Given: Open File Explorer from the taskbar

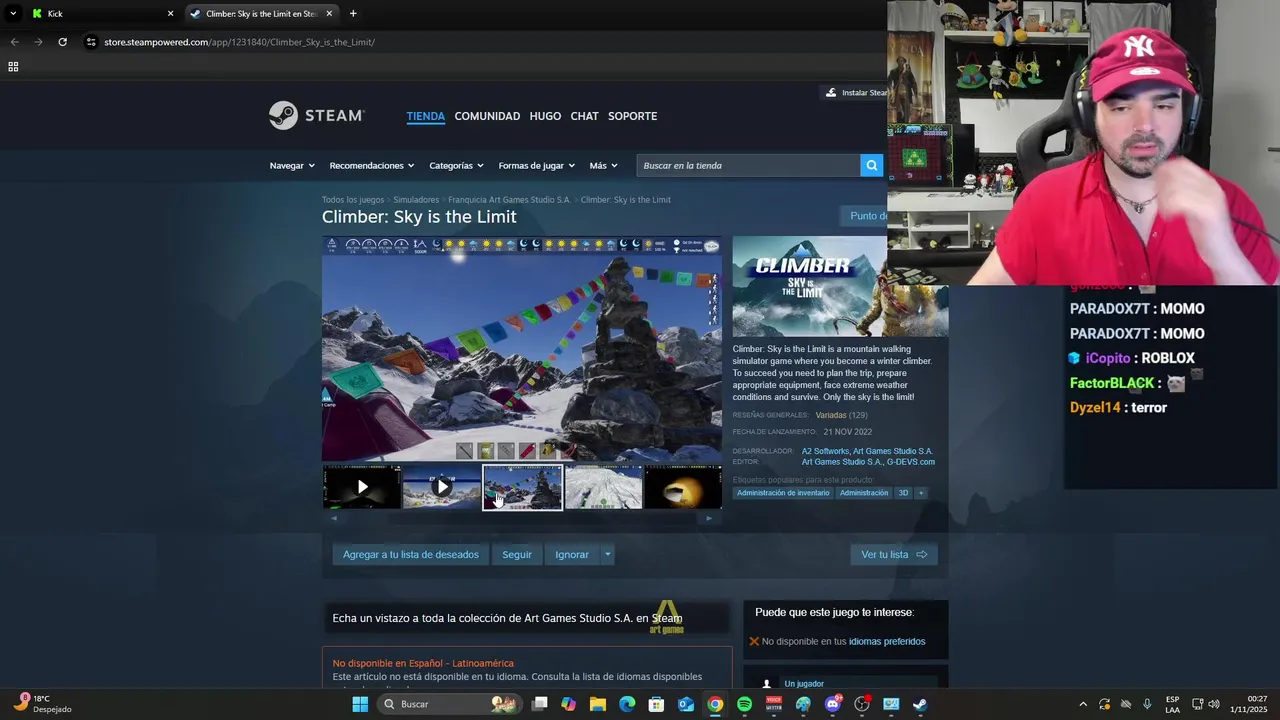Looking at the screenshot, I should tap(598, 704).
